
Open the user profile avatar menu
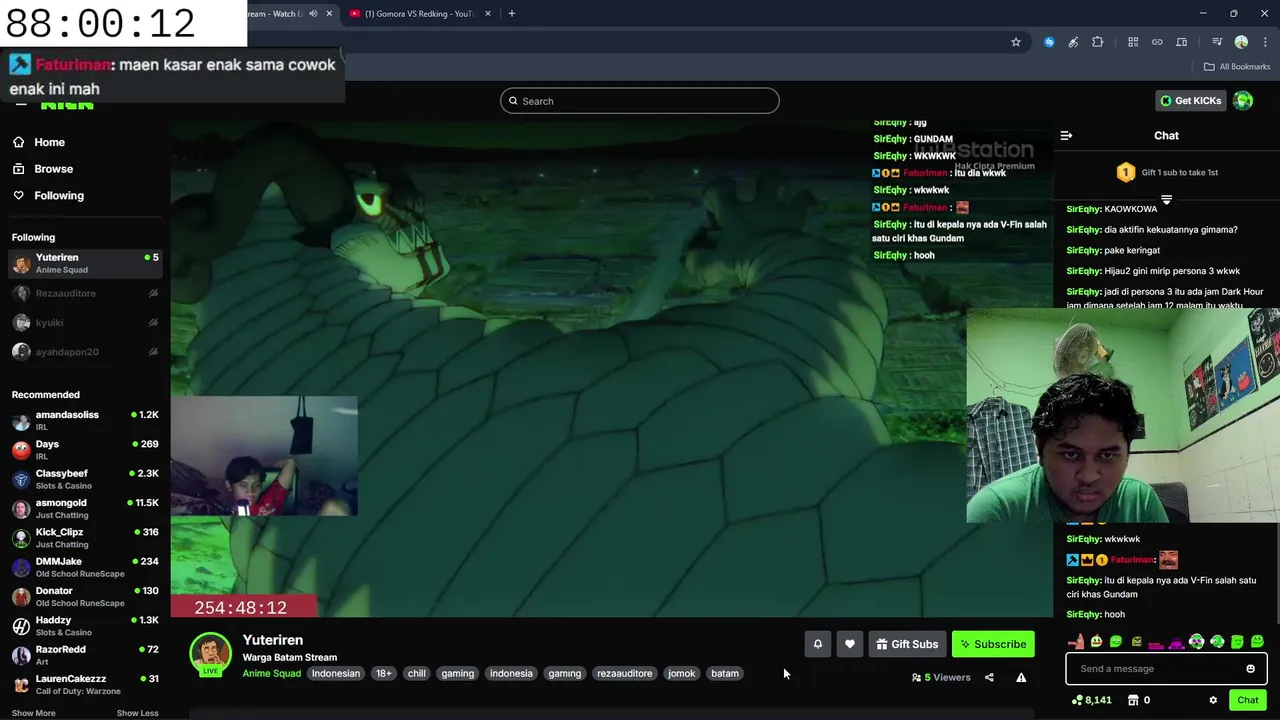coord(1243,101)
